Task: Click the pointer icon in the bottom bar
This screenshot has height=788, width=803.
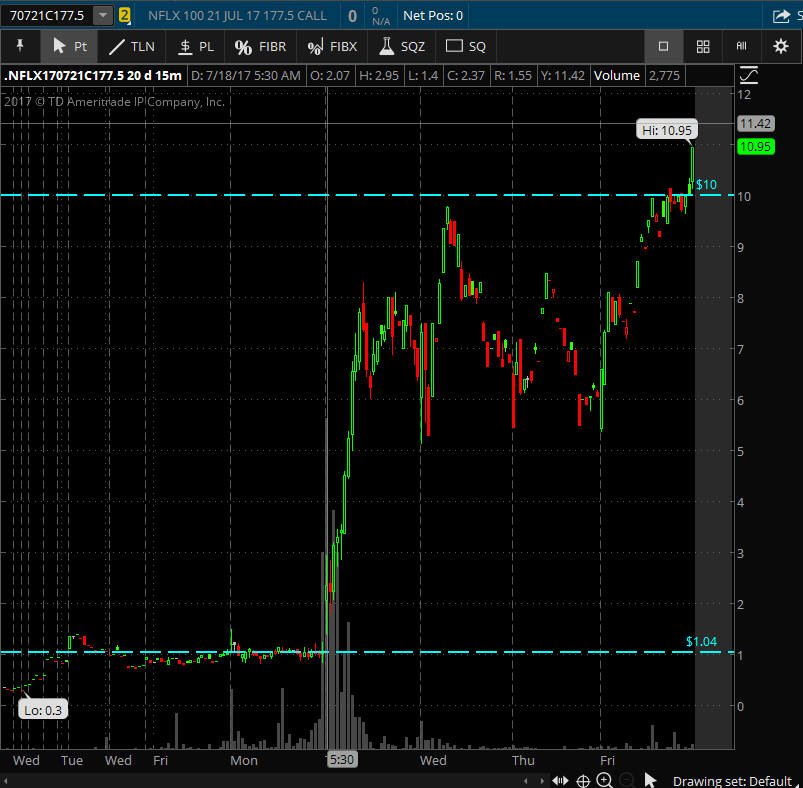Action: pos(650,780)
